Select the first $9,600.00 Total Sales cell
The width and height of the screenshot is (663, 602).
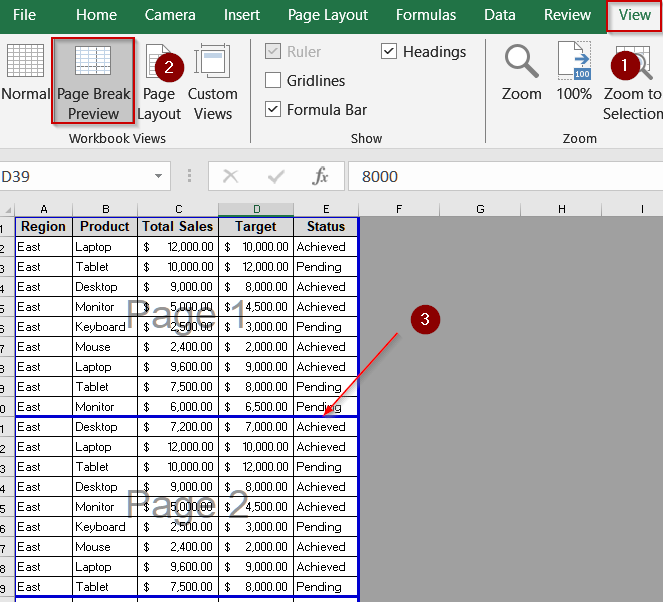(178, 367)
